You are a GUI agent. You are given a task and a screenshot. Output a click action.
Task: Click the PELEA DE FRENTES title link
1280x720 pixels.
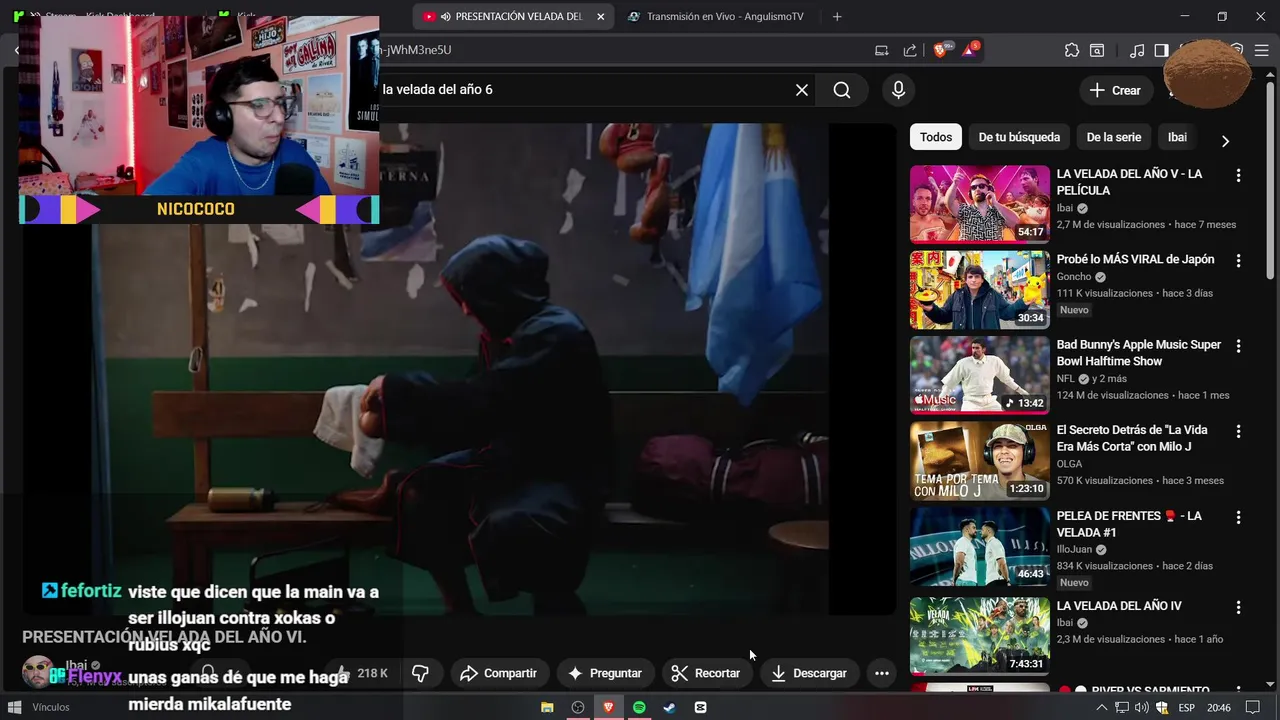(1129, 524)
